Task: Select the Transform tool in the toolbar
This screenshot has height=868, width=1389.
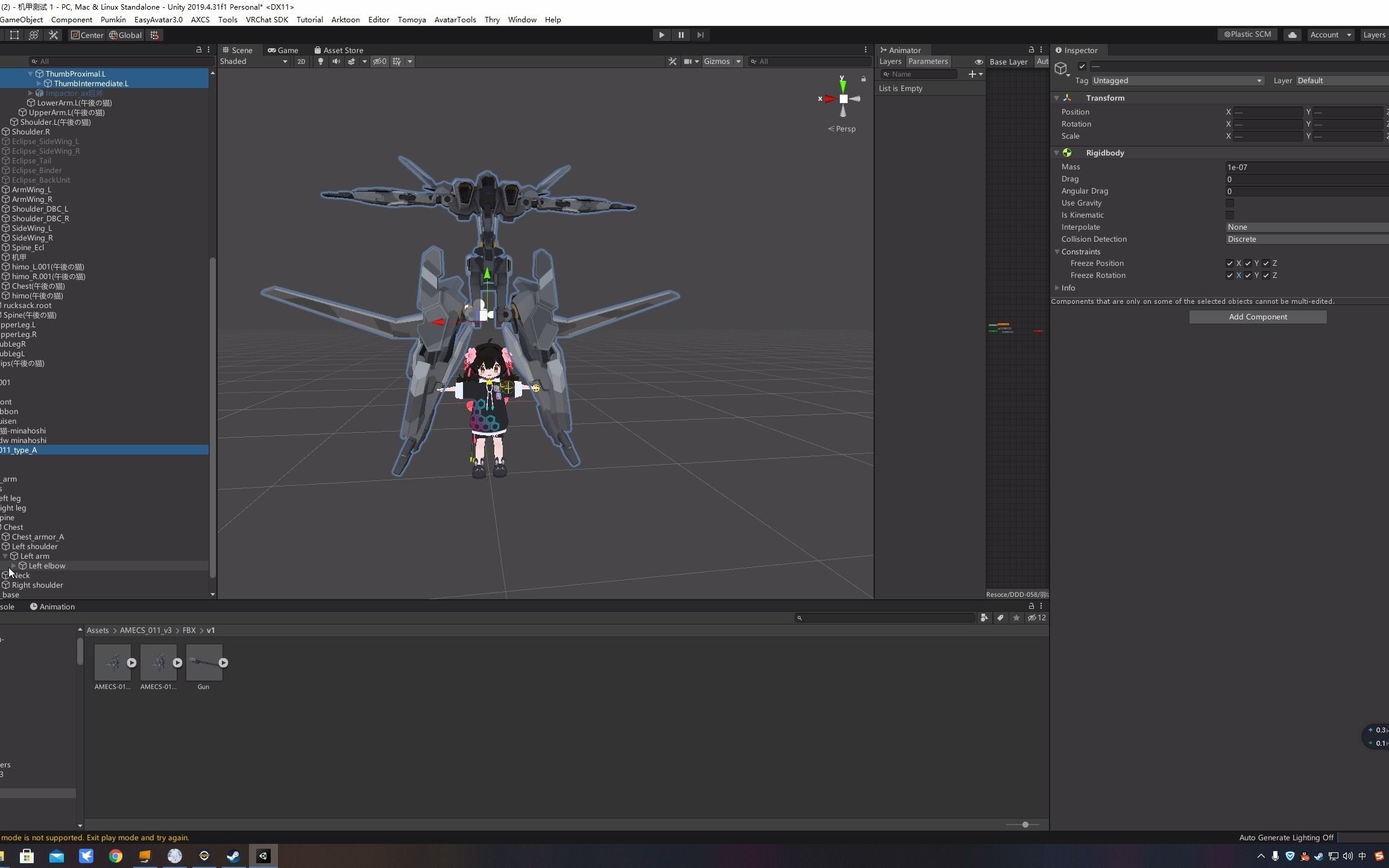Action: click(x=33, y=35)
